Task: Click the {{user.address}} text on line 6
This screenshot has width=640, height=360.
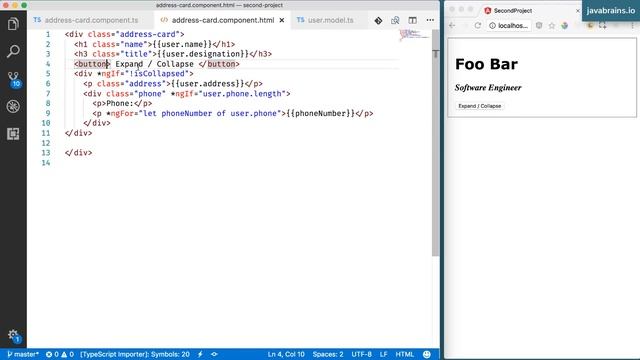Action: 208,84
